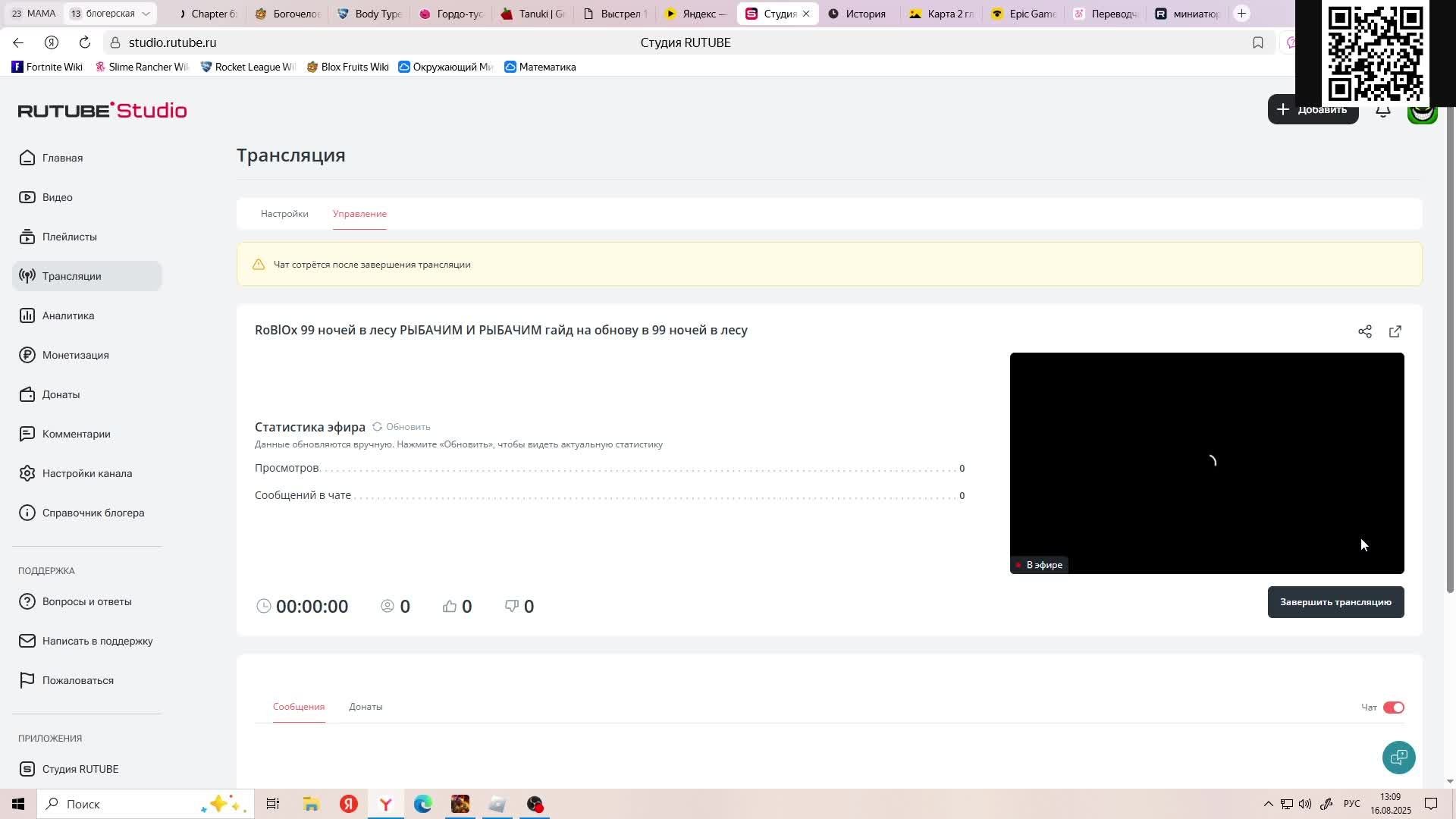Open the floating chat support bubble
This screenshot has width=1456, height=819.
1398,757
